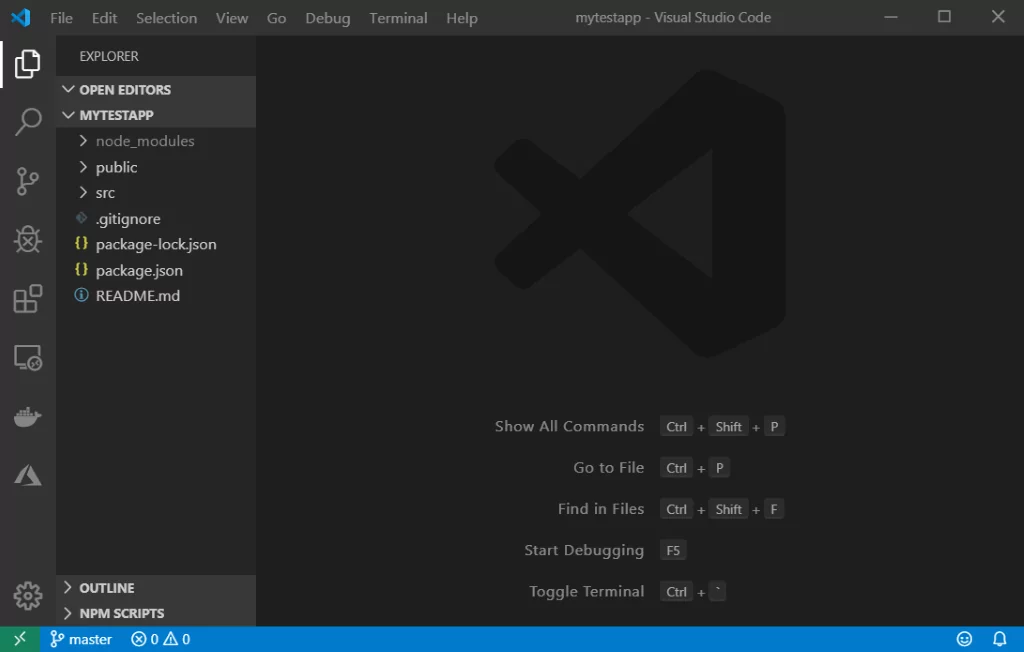1024x652 pixels.
Task: Open the Manage gear icon
Action: point(27,595)
